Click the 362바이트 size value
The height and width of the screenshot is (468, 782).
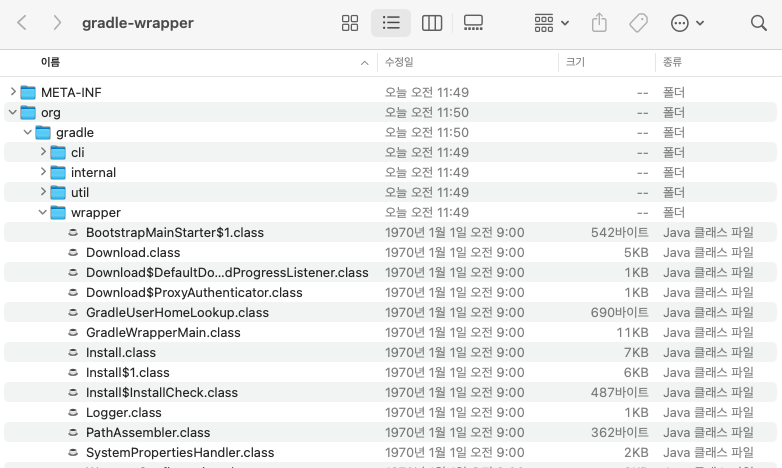pos(619,432)
